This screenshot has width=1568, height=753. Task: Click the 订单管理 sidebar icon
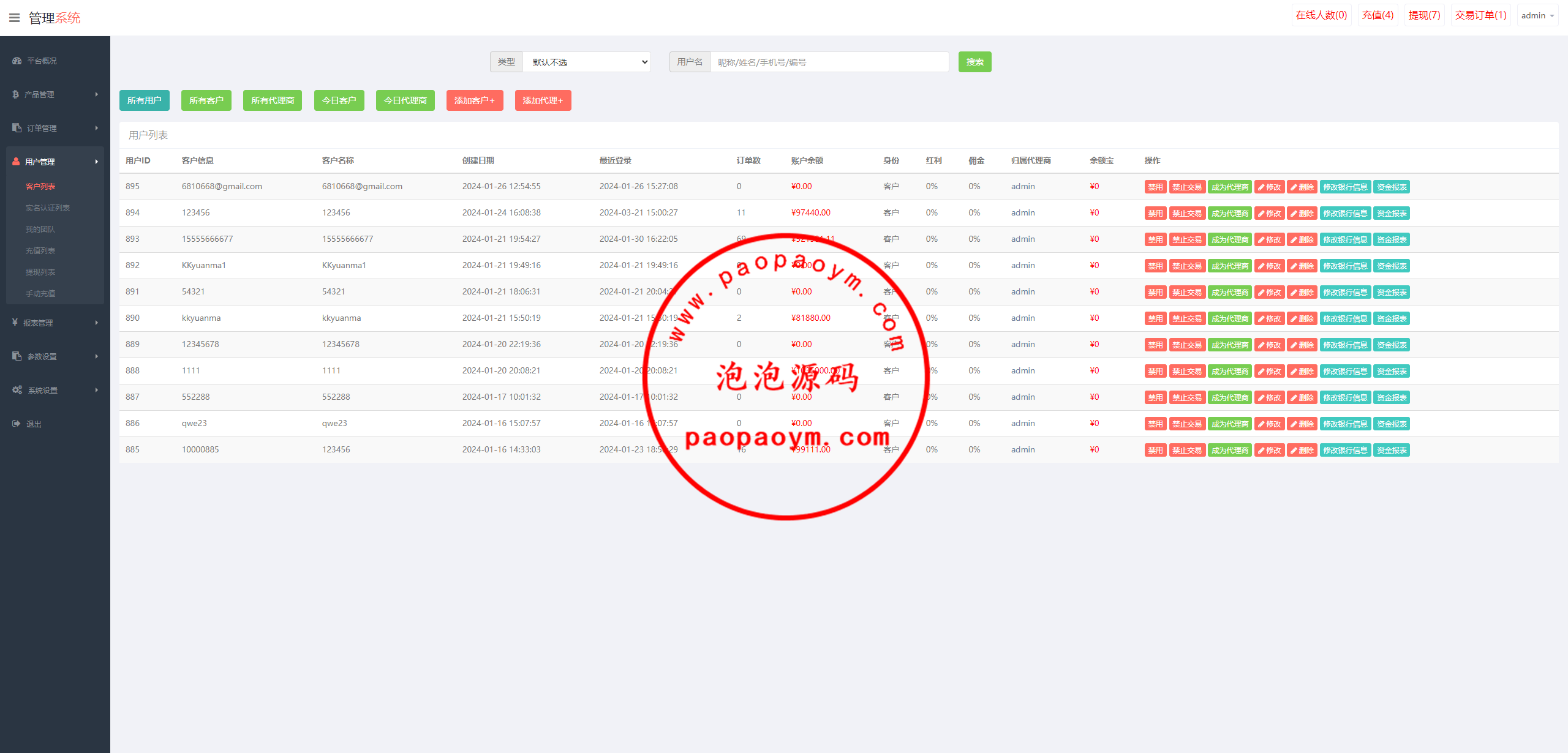click(17, 128)
